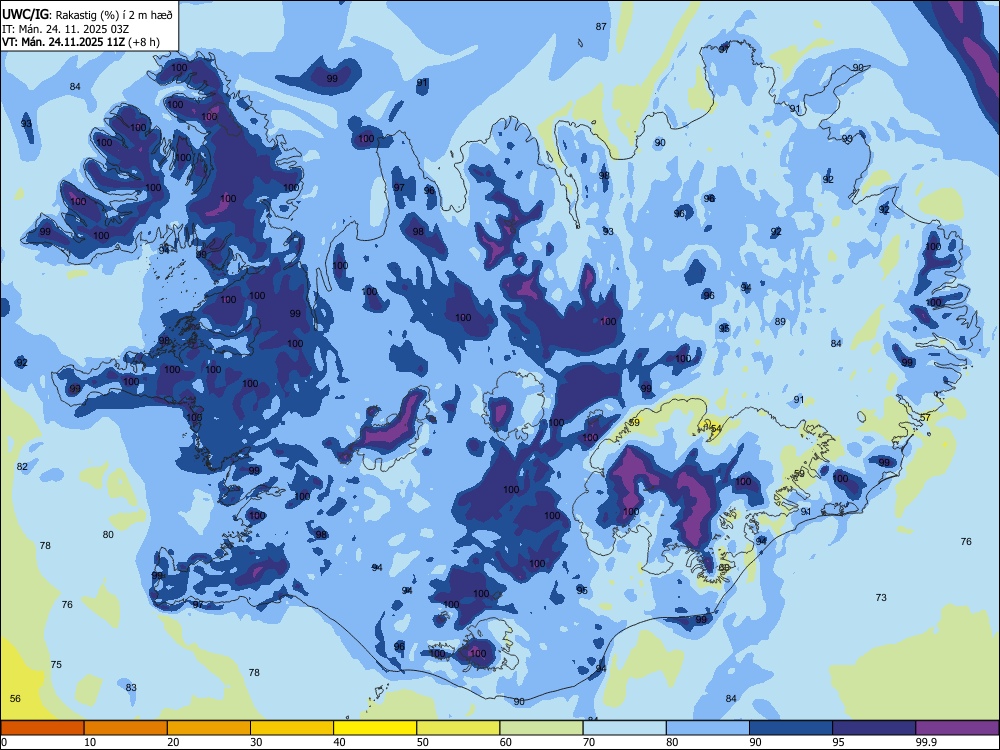Click the 80–90 light blue legend swatch
The height and width of the screenshot is (750, 1000).
pyautogui.click(x=708, y=728)
